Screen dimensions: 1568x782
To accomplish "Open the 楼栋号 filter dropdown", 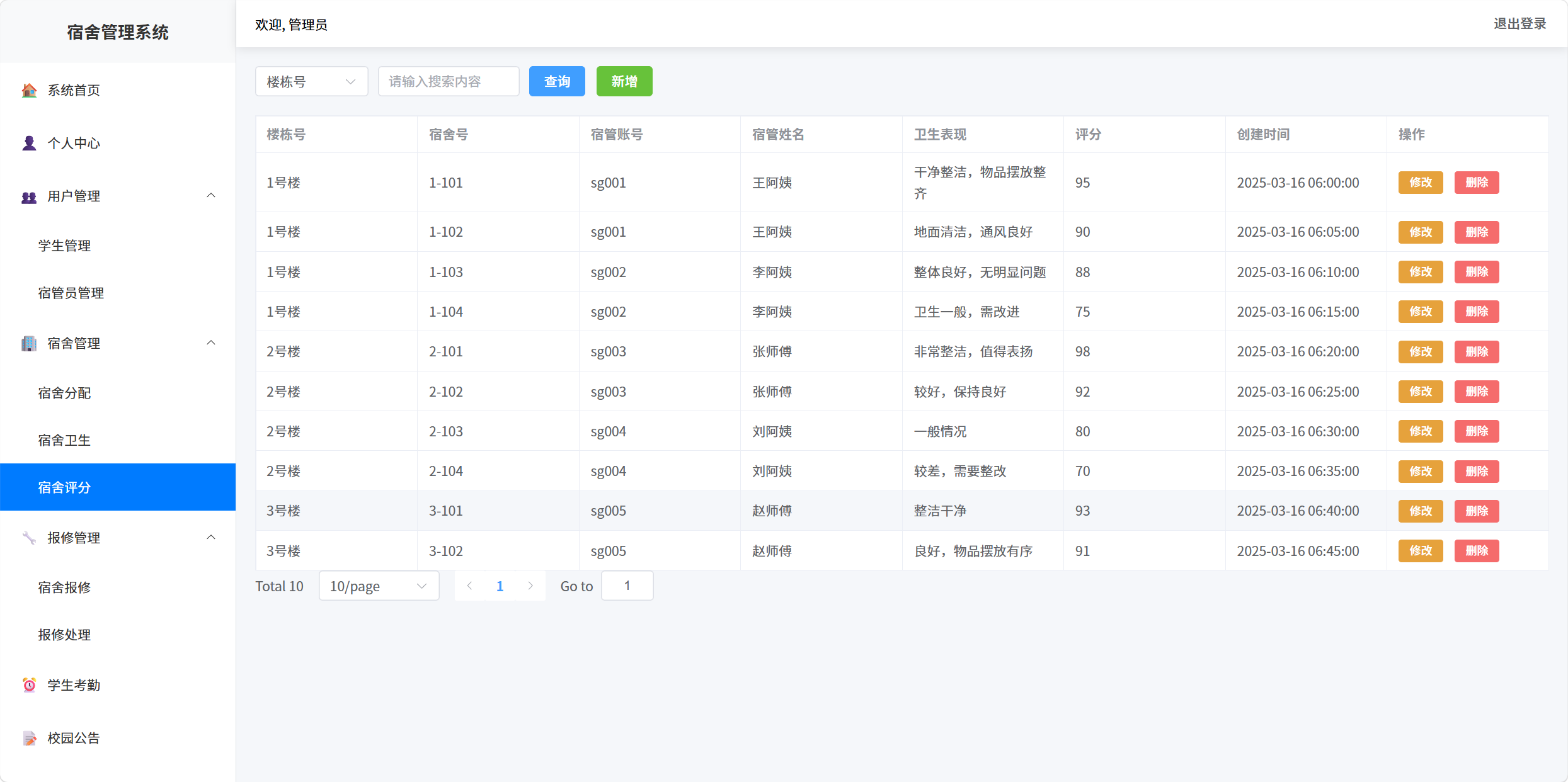I will (311, 81).
